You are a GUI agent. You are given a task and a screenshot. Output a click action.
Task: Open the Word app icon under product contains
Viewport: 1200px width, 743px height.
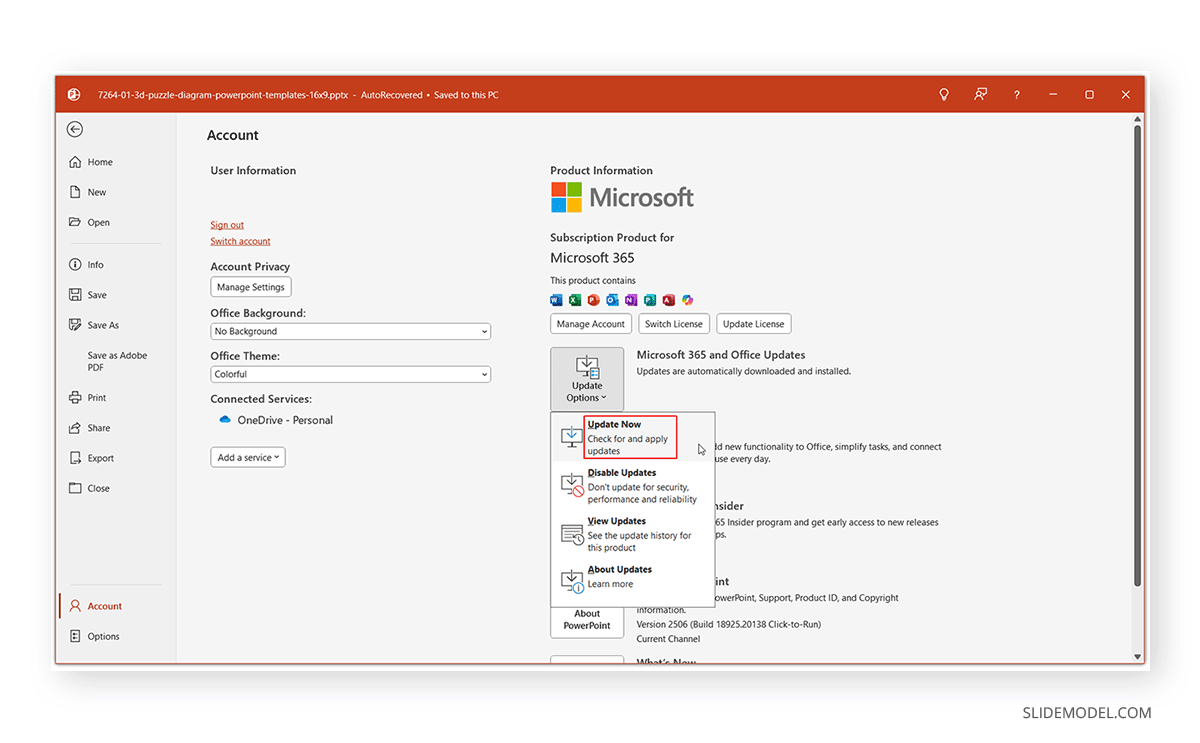[557, 299]
